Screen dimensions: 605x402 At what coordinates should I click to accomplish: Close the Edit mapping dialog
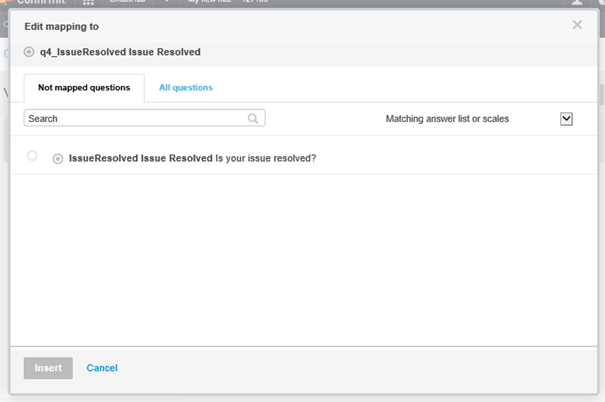[577, 25]
